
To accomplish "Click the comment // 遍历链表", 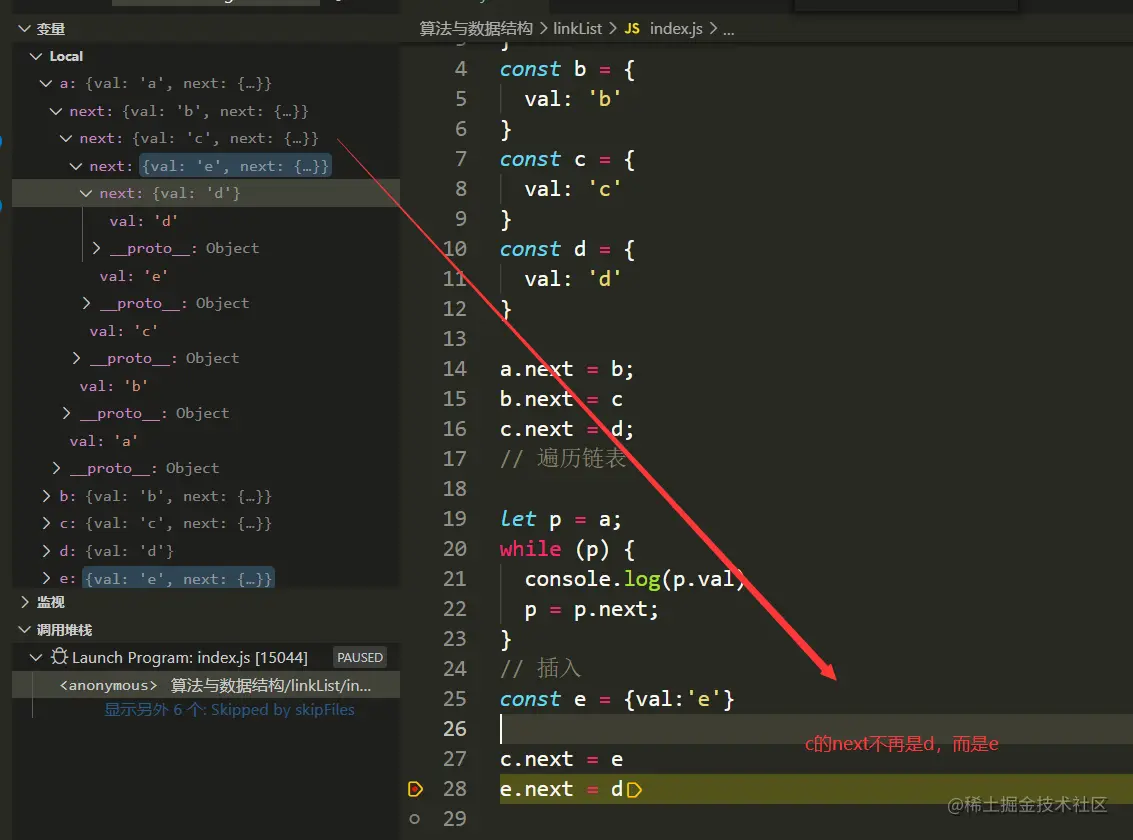I will coord(562,459).
